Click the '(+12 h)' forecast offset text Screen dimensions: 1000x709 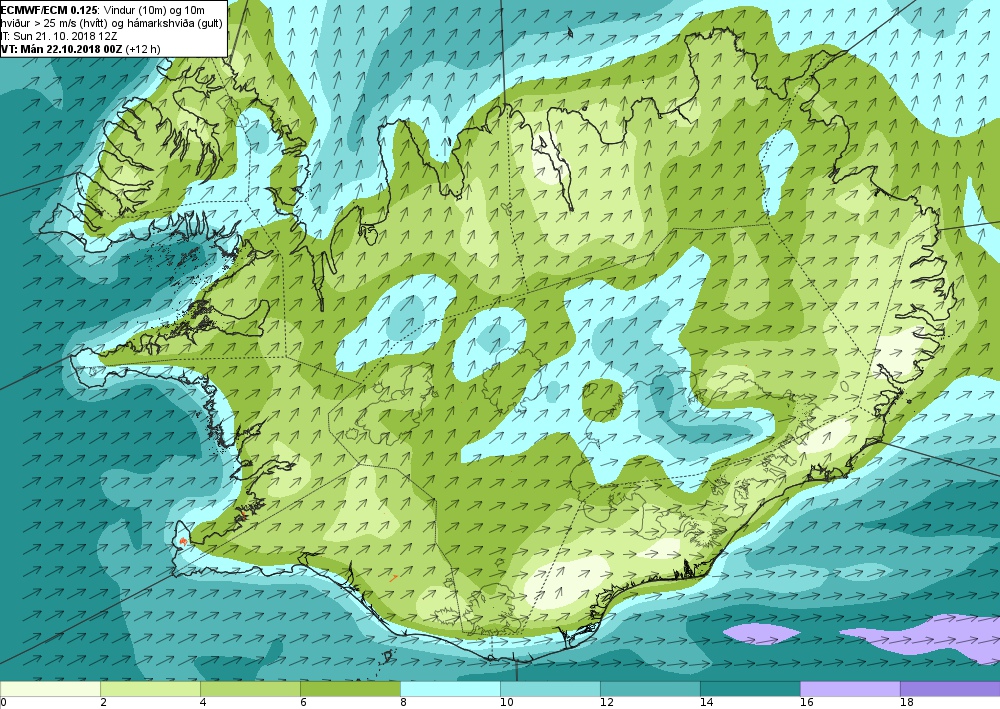click(143, 49)
